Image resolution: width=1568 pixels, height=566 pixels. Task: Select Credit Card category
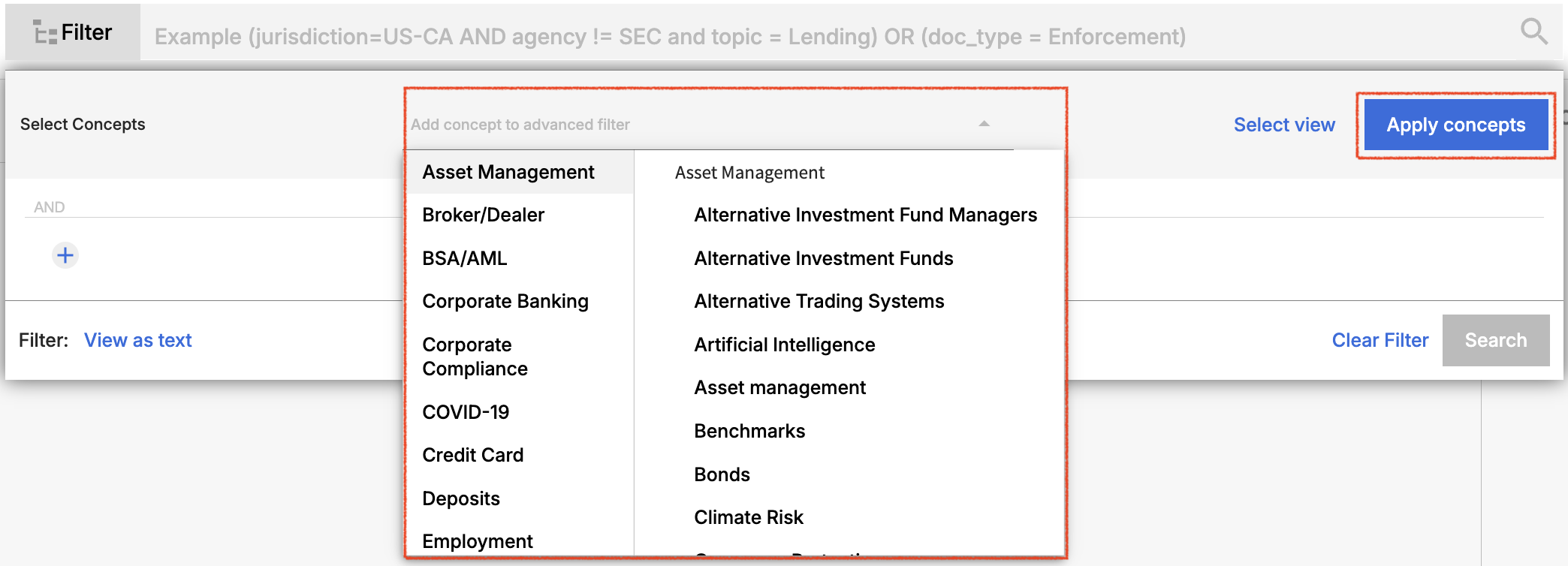click(x=473, y=455)
